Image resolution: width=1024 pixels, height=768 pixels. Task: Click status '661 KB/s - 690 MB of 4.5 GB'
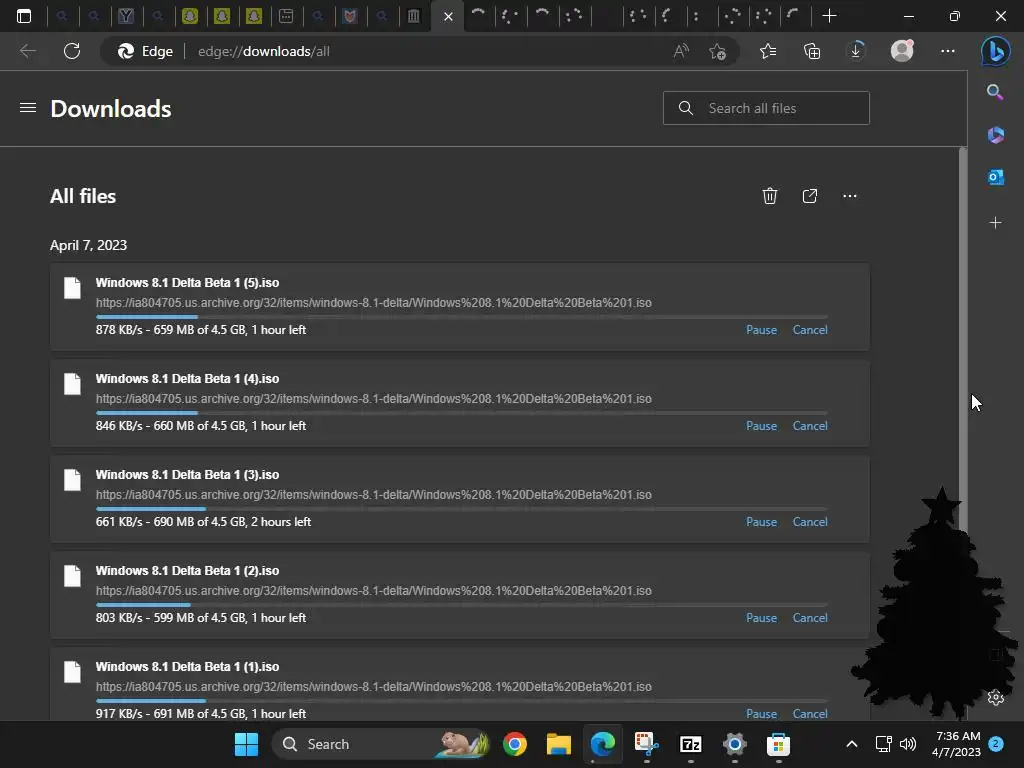pyautogui.click(x=171, y=522)
